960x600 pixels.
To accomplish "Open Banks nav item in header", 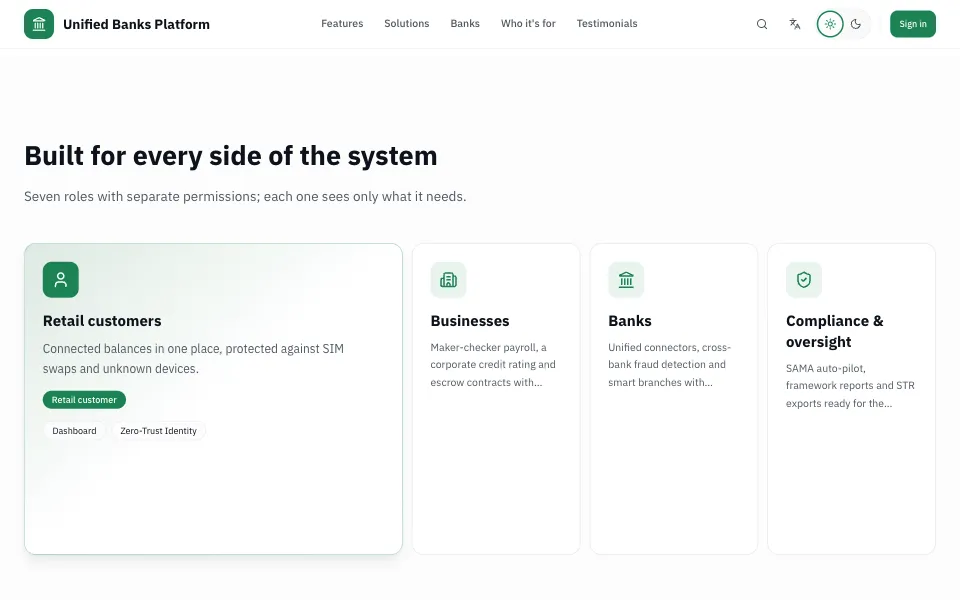I will click(x=465, y=23).
